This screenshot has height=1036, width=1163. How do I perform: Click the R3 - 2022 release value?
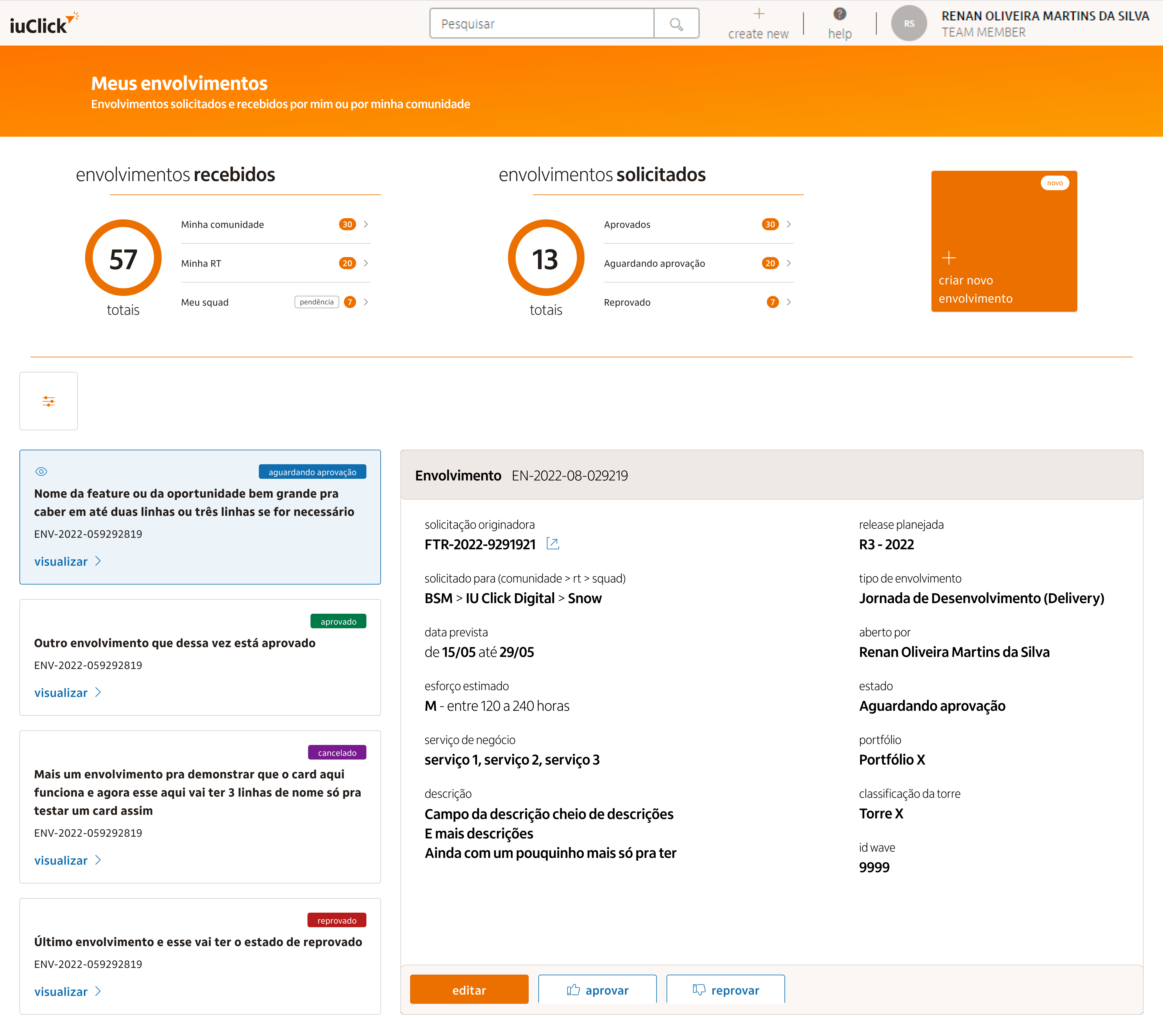pyautogui.click(x=886, y=544)
